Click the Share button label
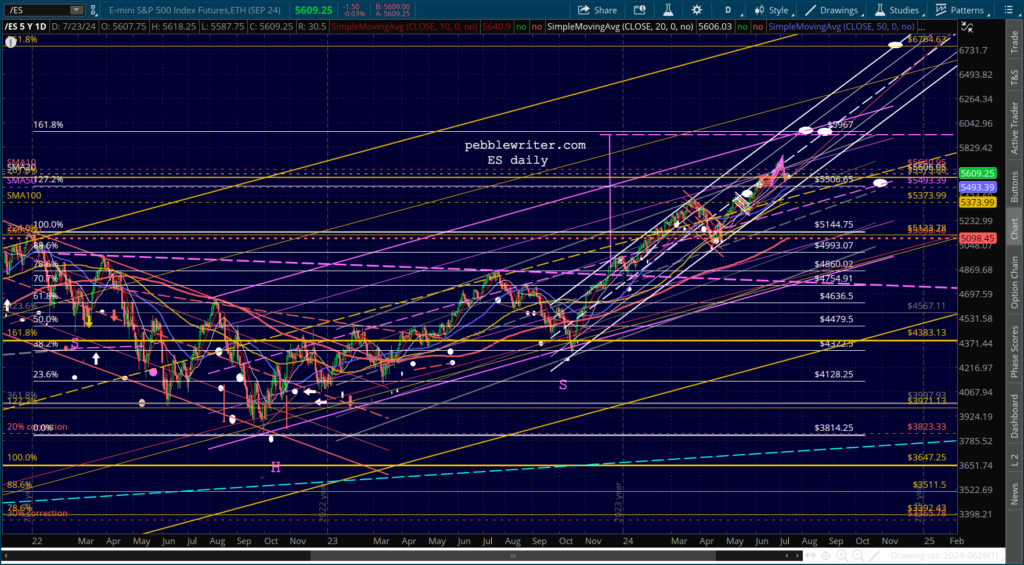Screen dimensions: 1024x565 coord(605,10)
